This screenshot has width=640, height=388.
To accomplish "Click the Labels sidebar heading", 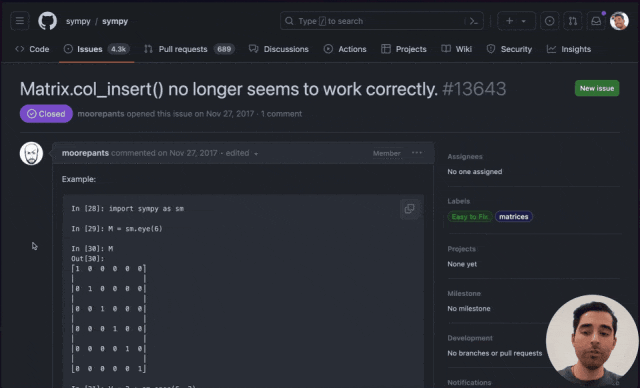I will tap(458, 201).
